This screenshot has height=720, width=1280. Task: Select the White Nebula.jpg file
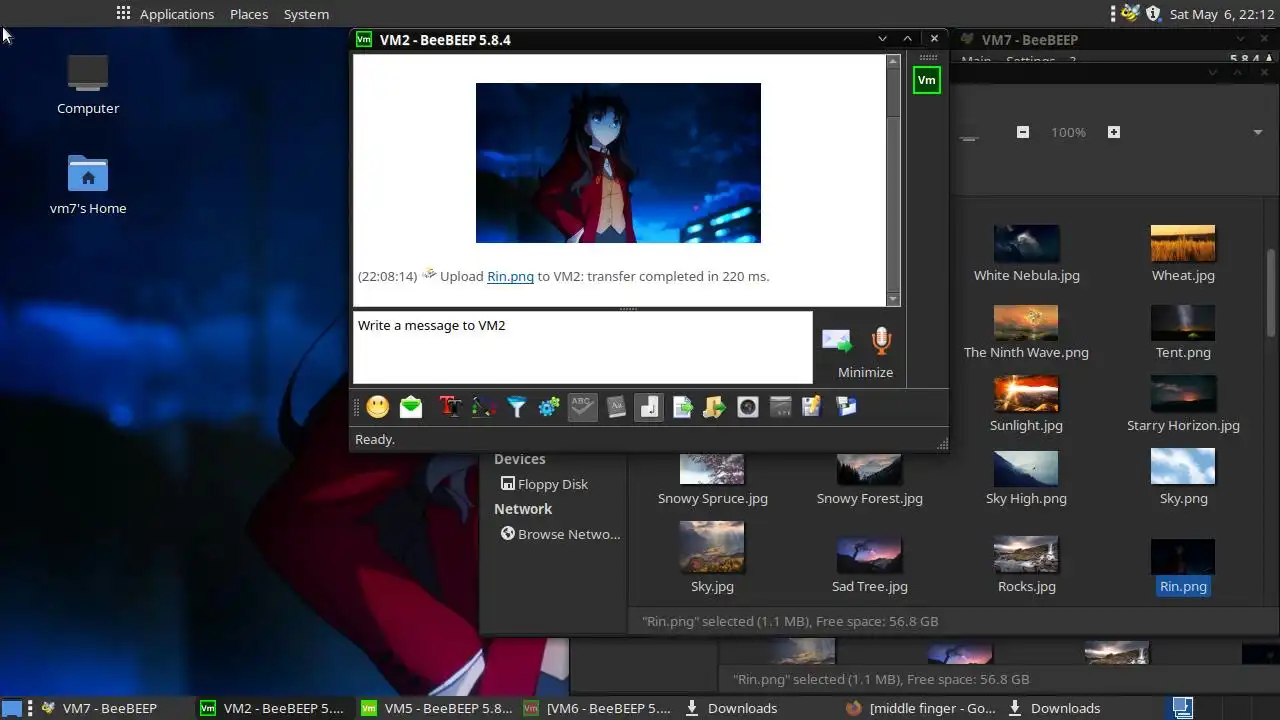1026,254
